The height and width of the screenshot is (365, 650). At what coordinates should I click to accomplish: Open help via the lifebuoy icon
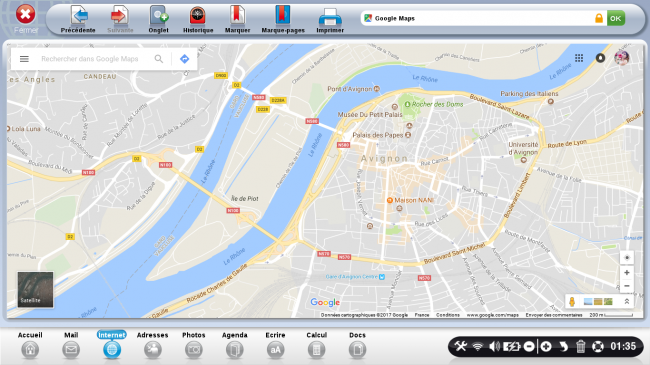[597, 346]
